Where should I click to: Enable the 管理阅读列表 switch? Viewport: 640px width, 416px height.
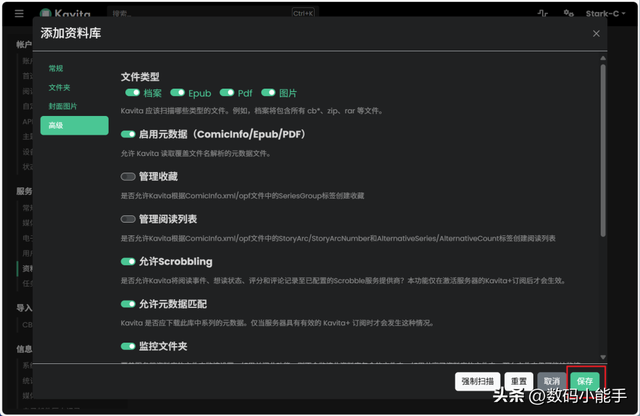tap(128, 219)
